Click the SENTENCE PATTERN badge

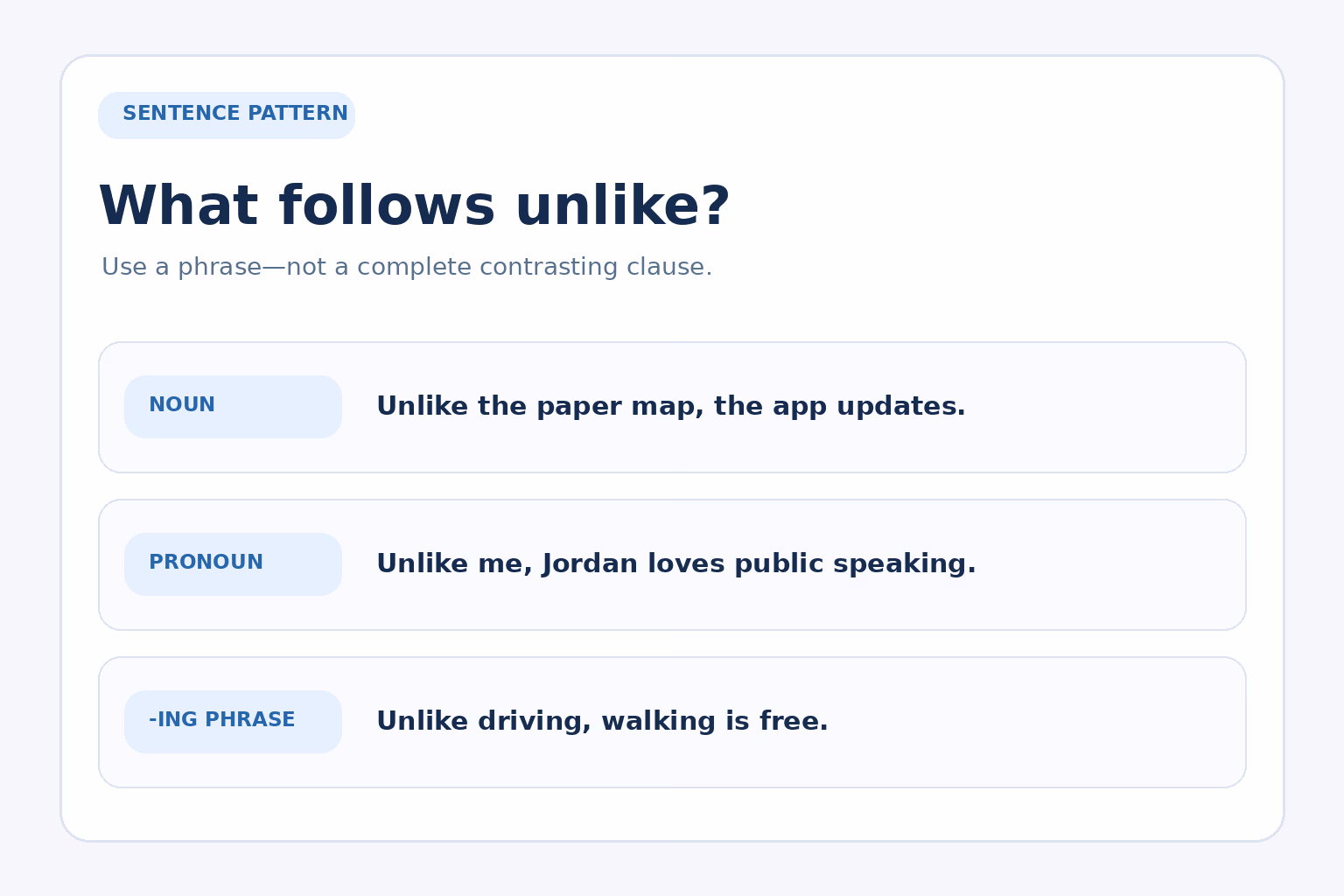[227, 115]
